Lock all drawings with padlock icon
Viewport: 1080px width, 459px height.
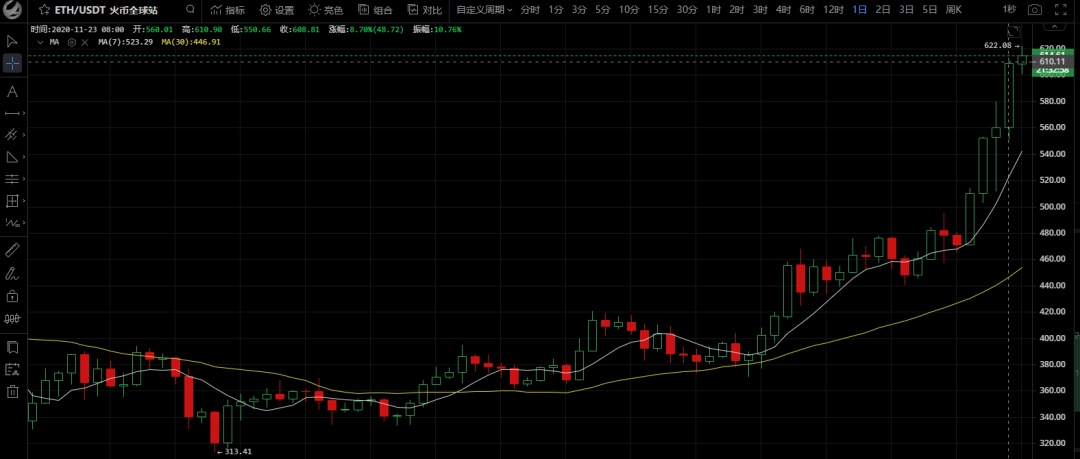click(12, 296)
